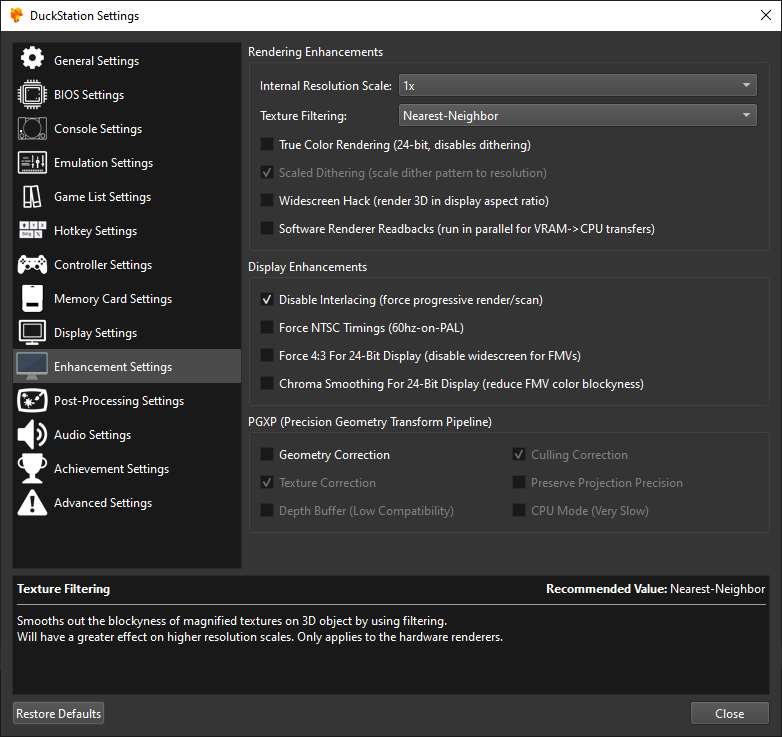
Task: Select Emulation Settings in the sidebar
Action: tap(127, 163)
